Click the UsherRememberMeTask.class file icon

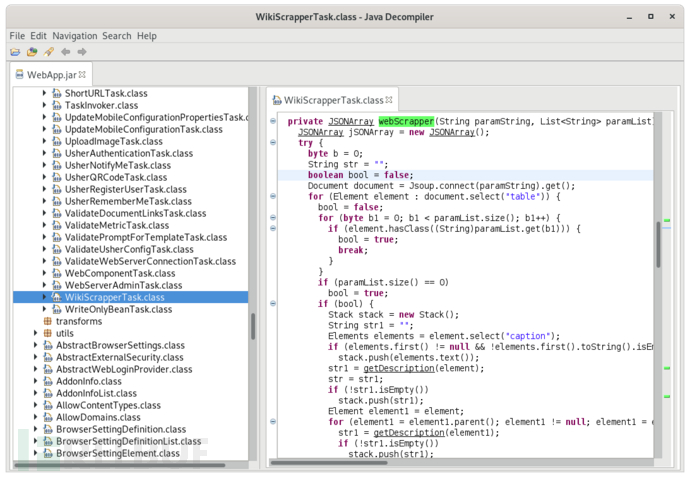click(56, 201)
